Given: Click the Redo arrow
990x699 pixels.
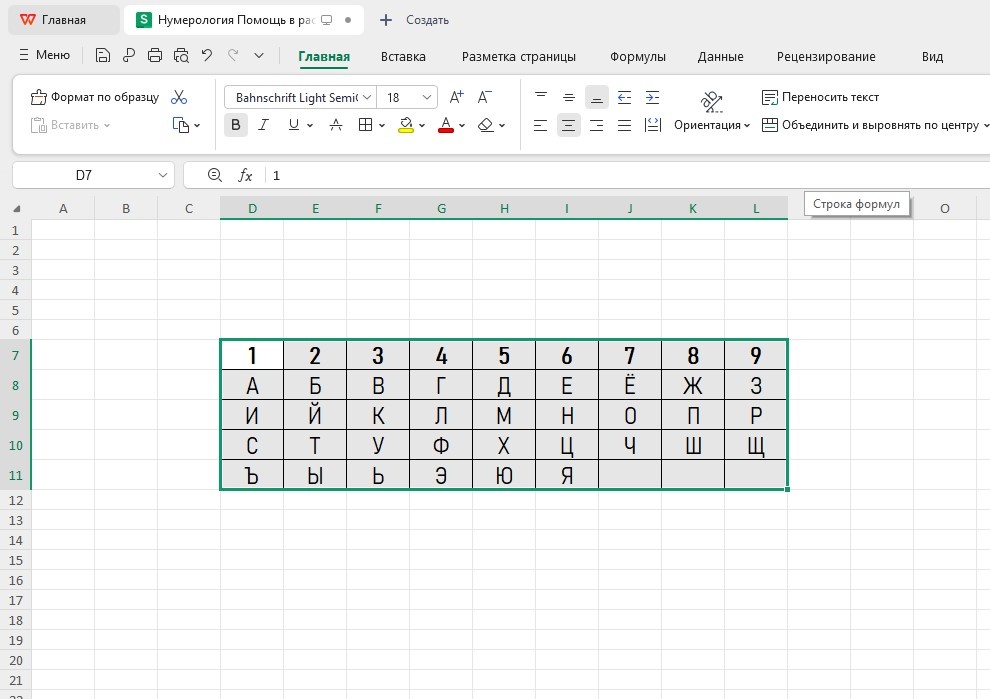Looking at the screenshot, I should click(x=233, y=56).
